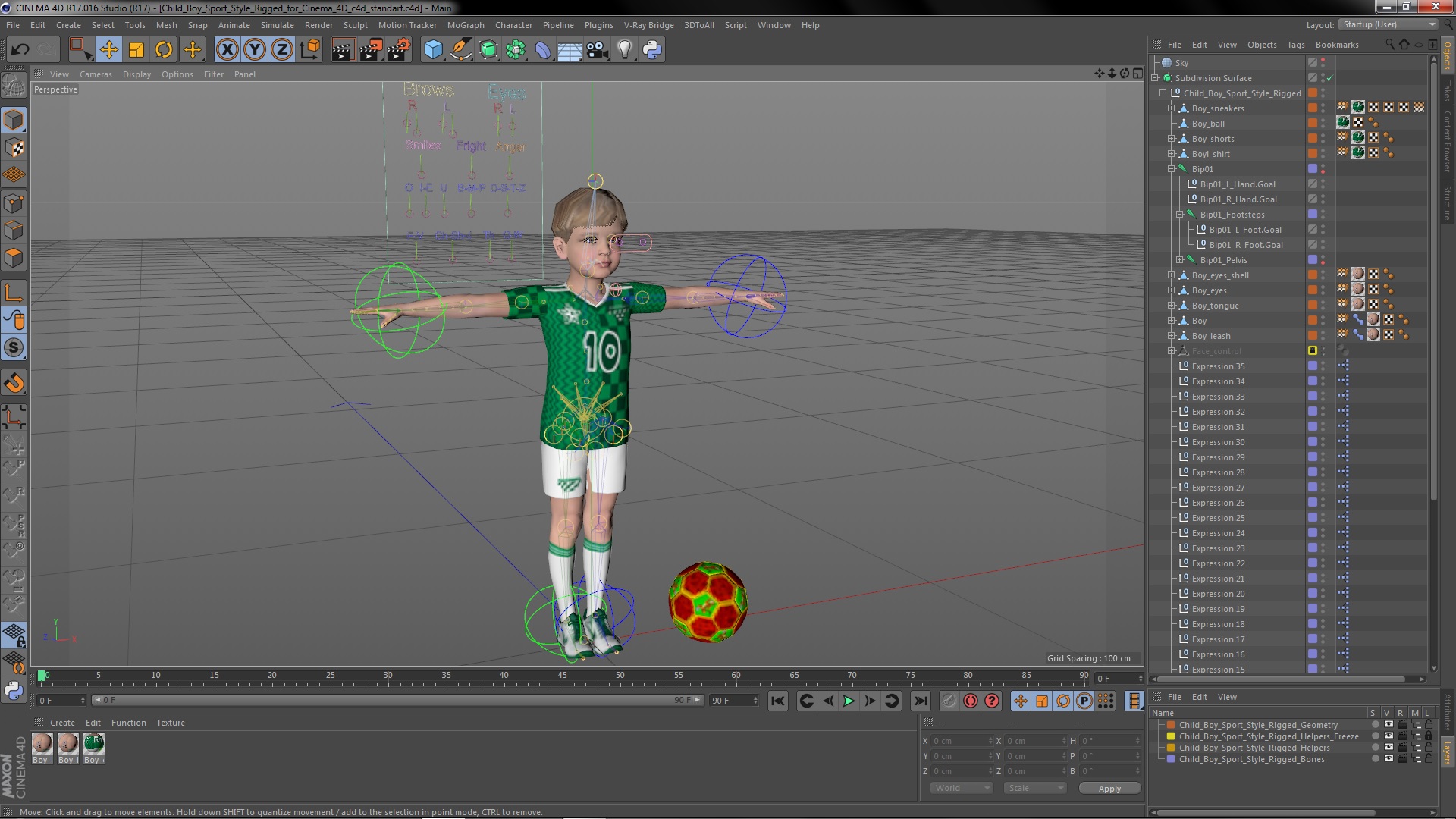Screen dimensions: 1456x819
Task: Go to start of animation
Action: [x=778, y=701]
